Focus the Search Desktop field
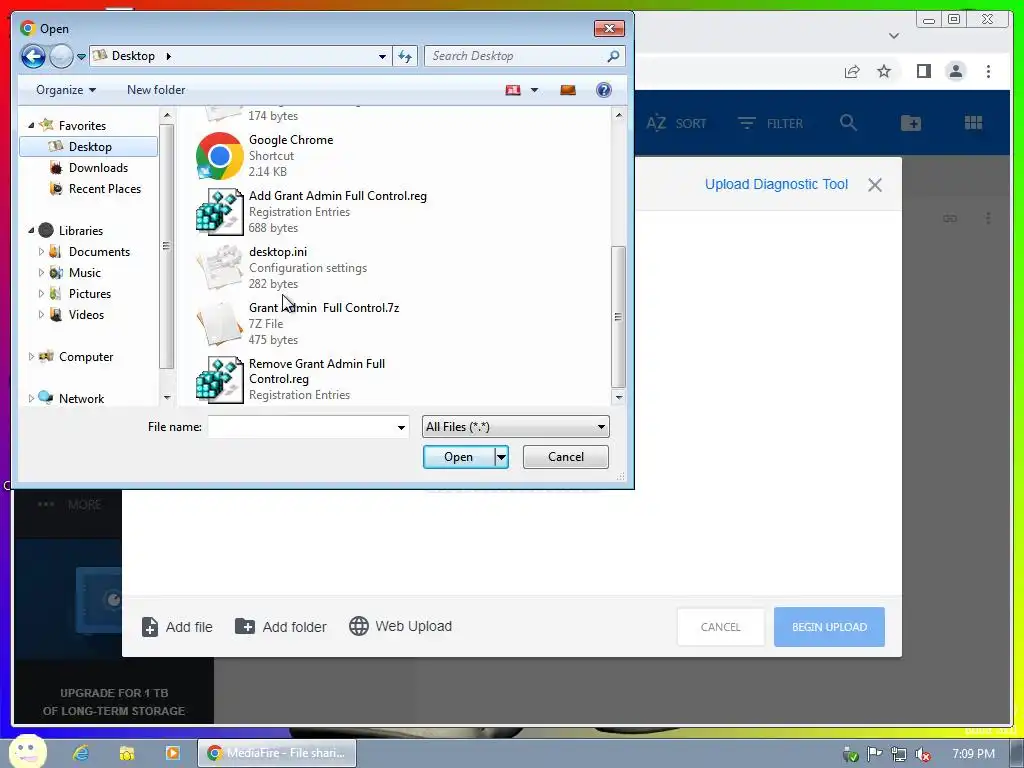Image resolution: width=1024 pixels, height=768 pixels. (x=517, y=56)
